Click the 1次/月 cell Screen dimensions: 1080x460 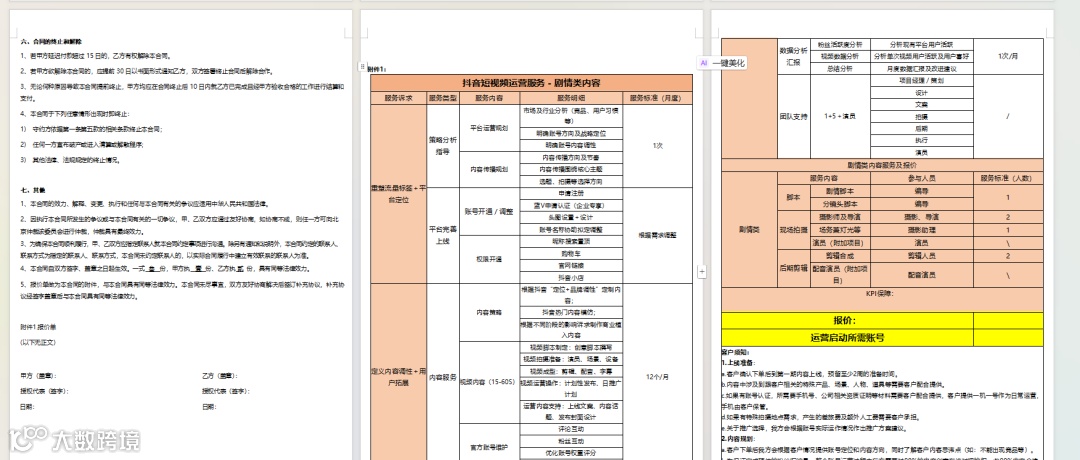click(1008, 56)
